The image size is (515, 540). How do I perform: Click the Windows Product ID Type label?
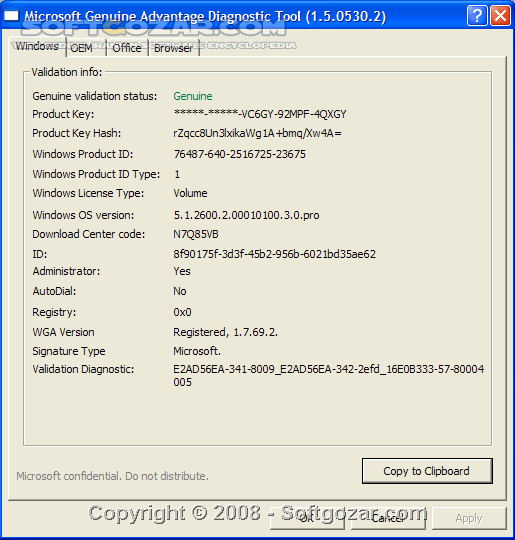(x=96, y=174)
